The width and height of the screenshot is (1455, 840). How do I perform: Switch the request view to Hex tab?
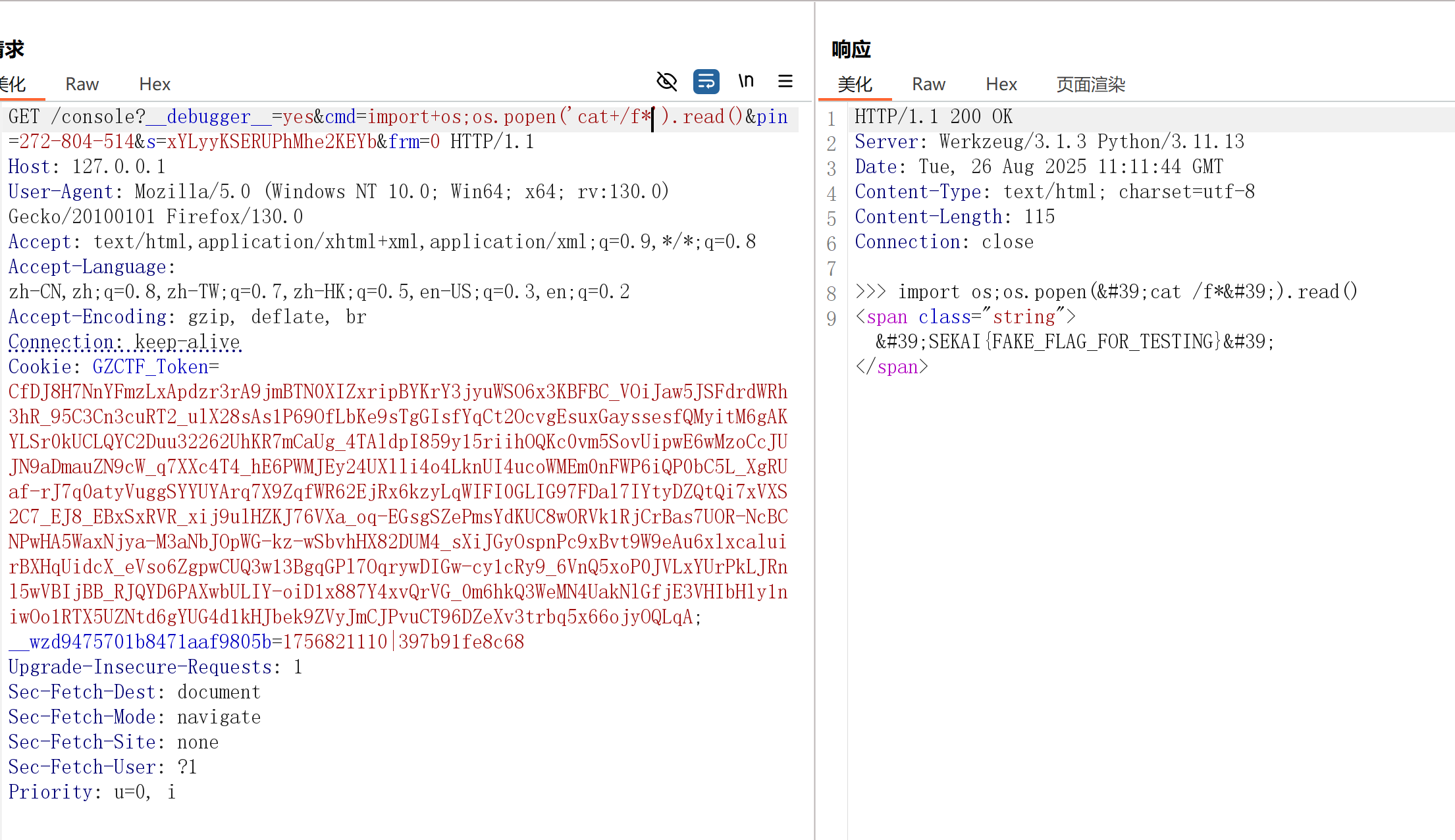point(155,84)
